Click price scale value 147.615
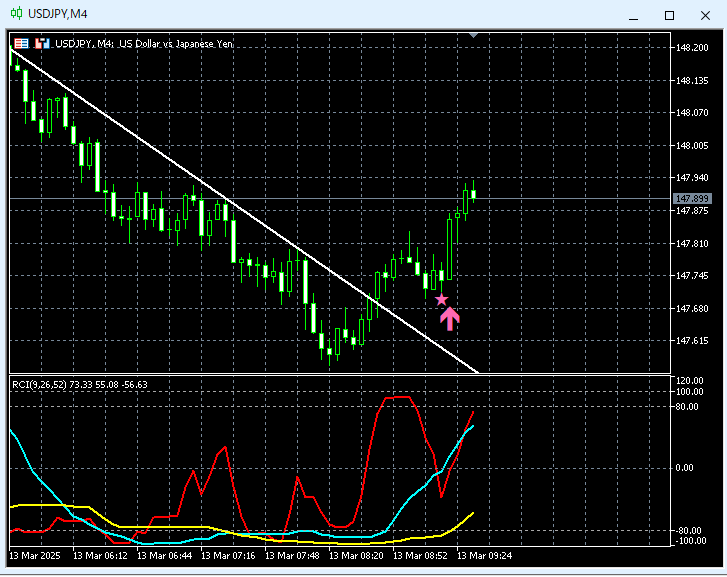Viewport: 727px width, 577px height. (692, 341)
